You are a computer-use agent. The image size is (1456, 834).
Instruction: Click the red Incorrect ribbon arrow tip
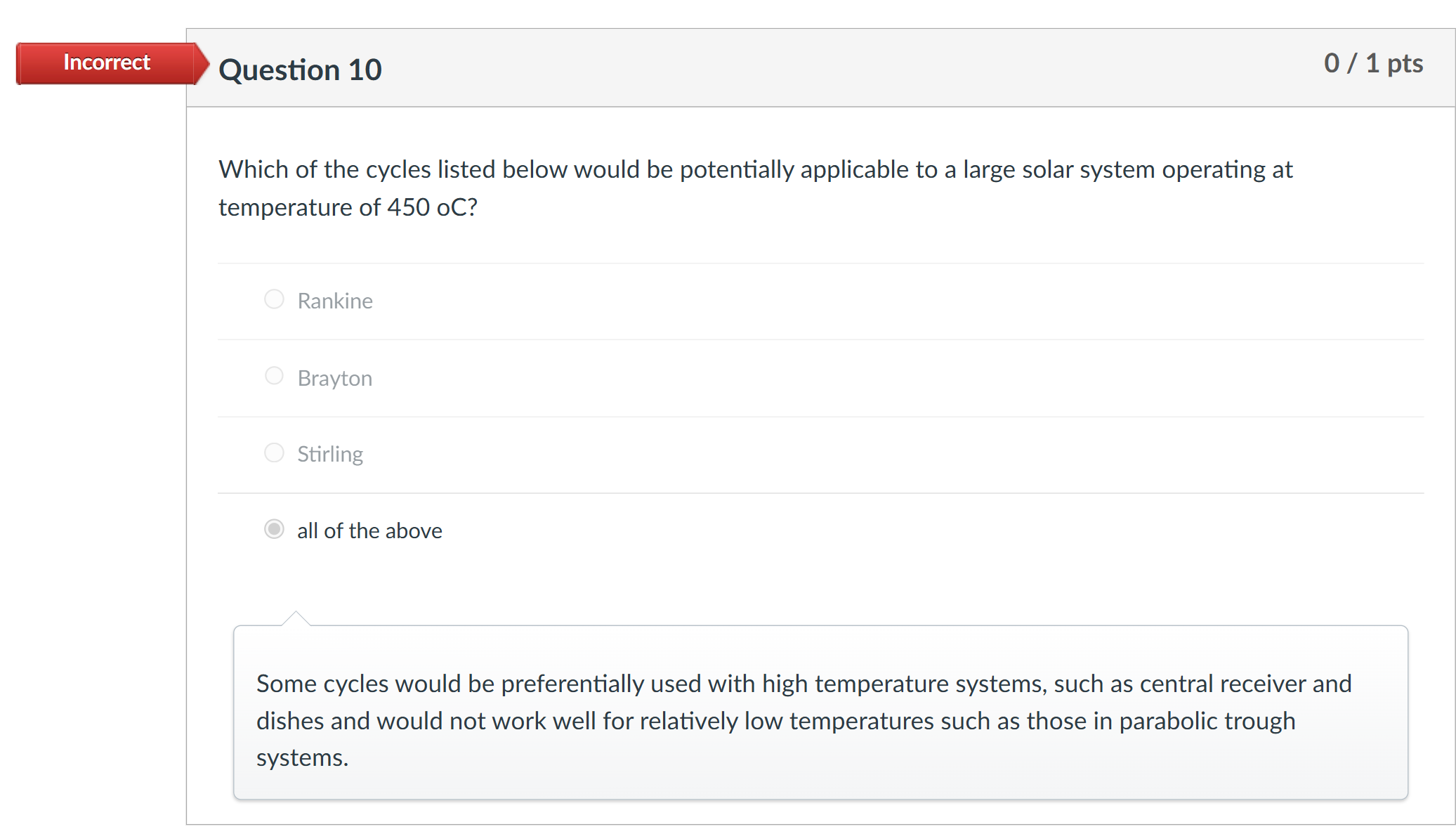205,63
